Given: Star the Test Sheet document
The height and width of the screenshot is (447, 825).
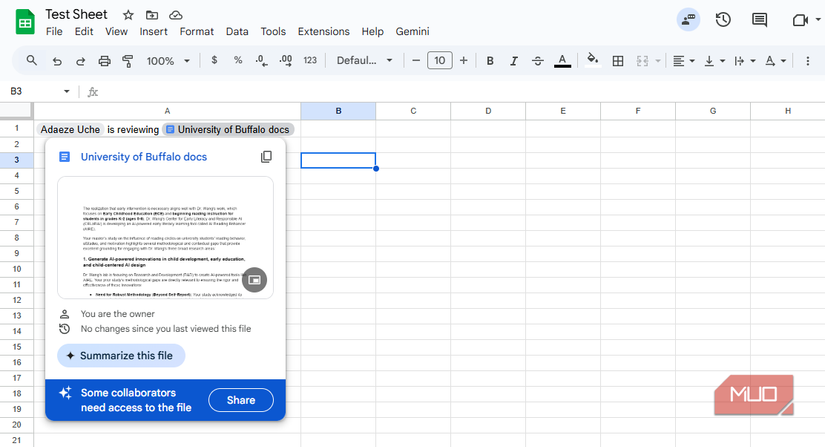Looking at the screenshot, I should (128, 15).
